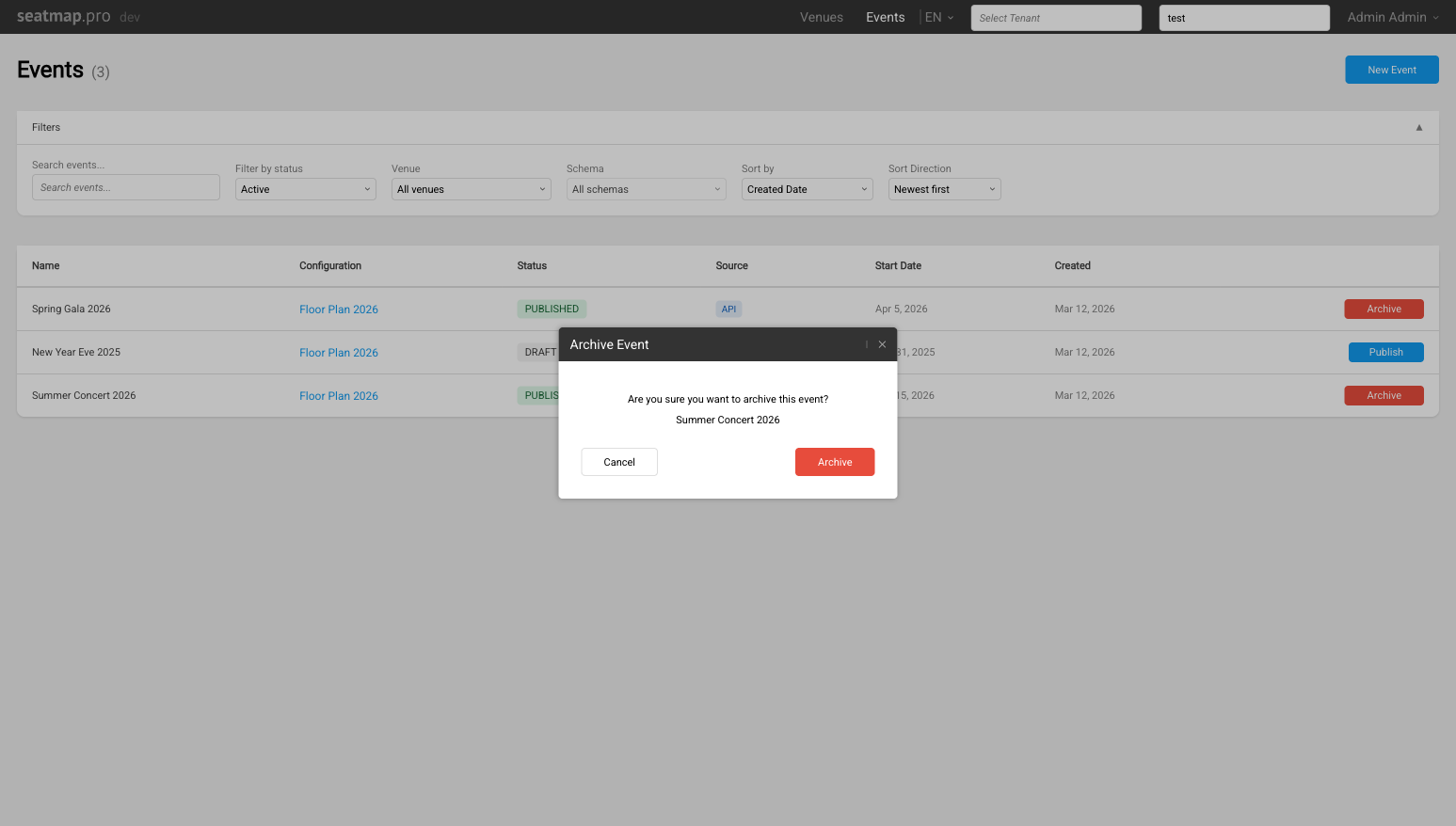Collapse the Filters panel
1456x826 pixels.
click(1418, 127)
